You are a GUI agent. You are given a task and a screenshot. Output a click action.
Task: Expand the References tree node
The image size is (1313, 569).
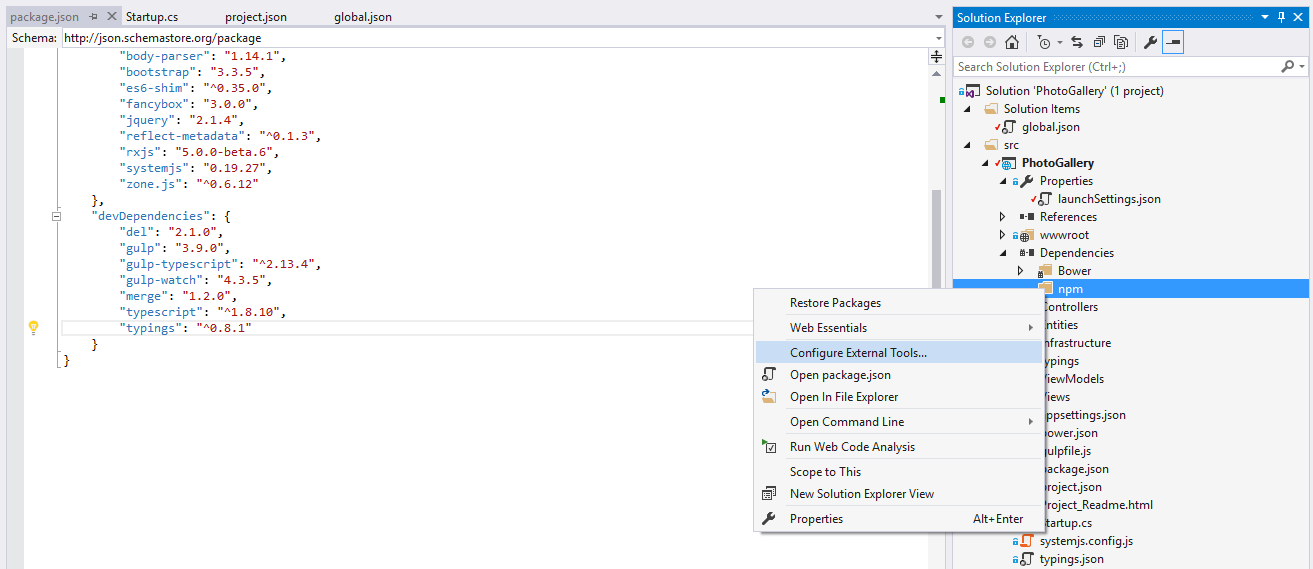[x=1003, y=217]
